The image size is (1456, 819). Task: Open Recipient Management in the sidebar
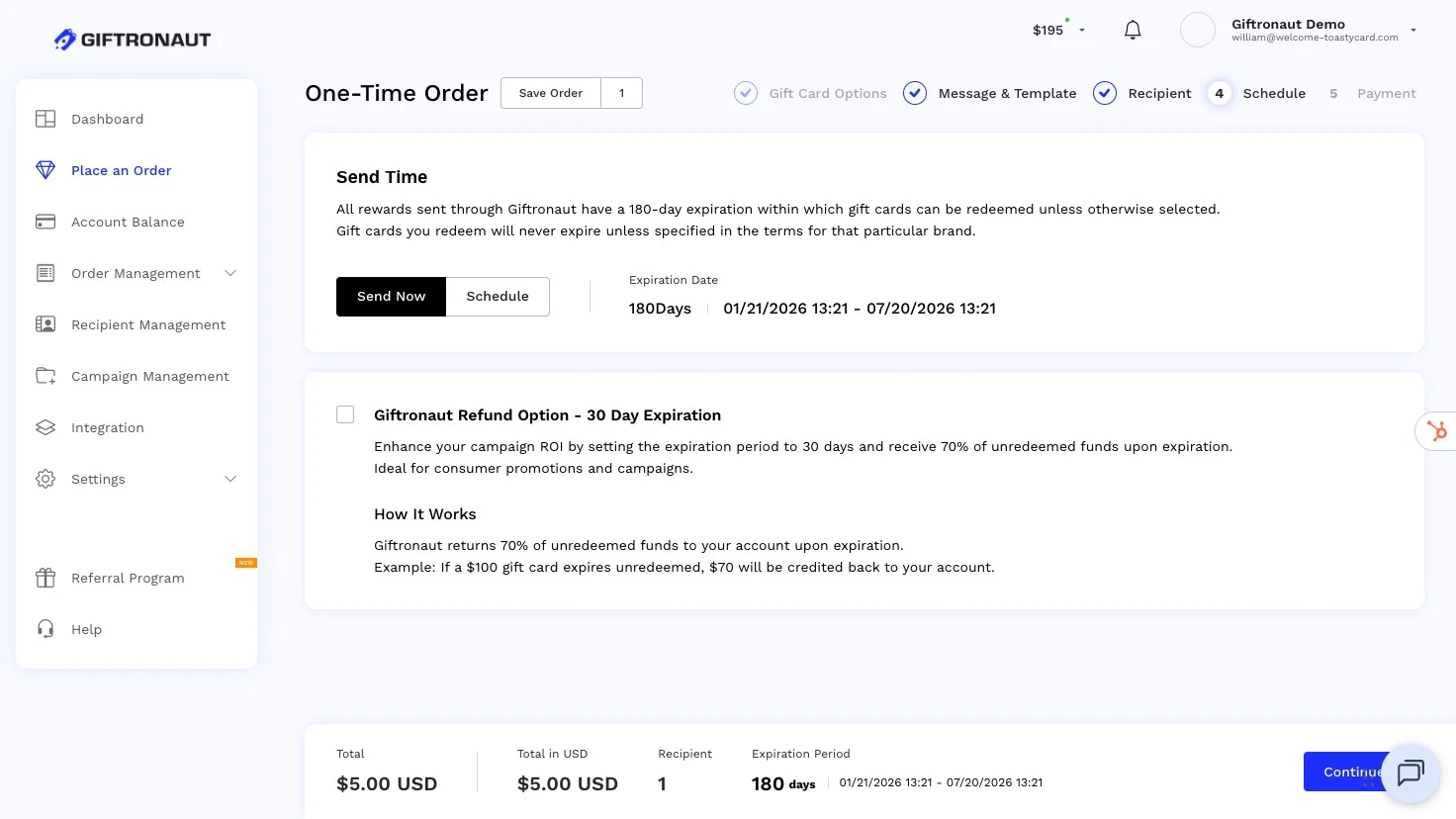click(x=148, y=324)
